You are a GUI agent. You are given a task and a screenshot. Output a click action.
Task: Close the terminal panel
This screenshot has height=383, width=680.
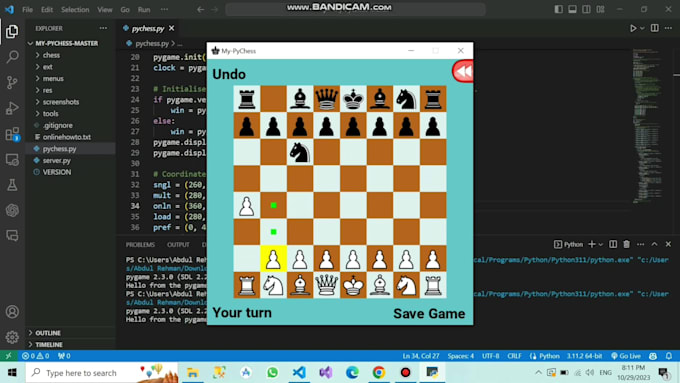coord(668,244)
